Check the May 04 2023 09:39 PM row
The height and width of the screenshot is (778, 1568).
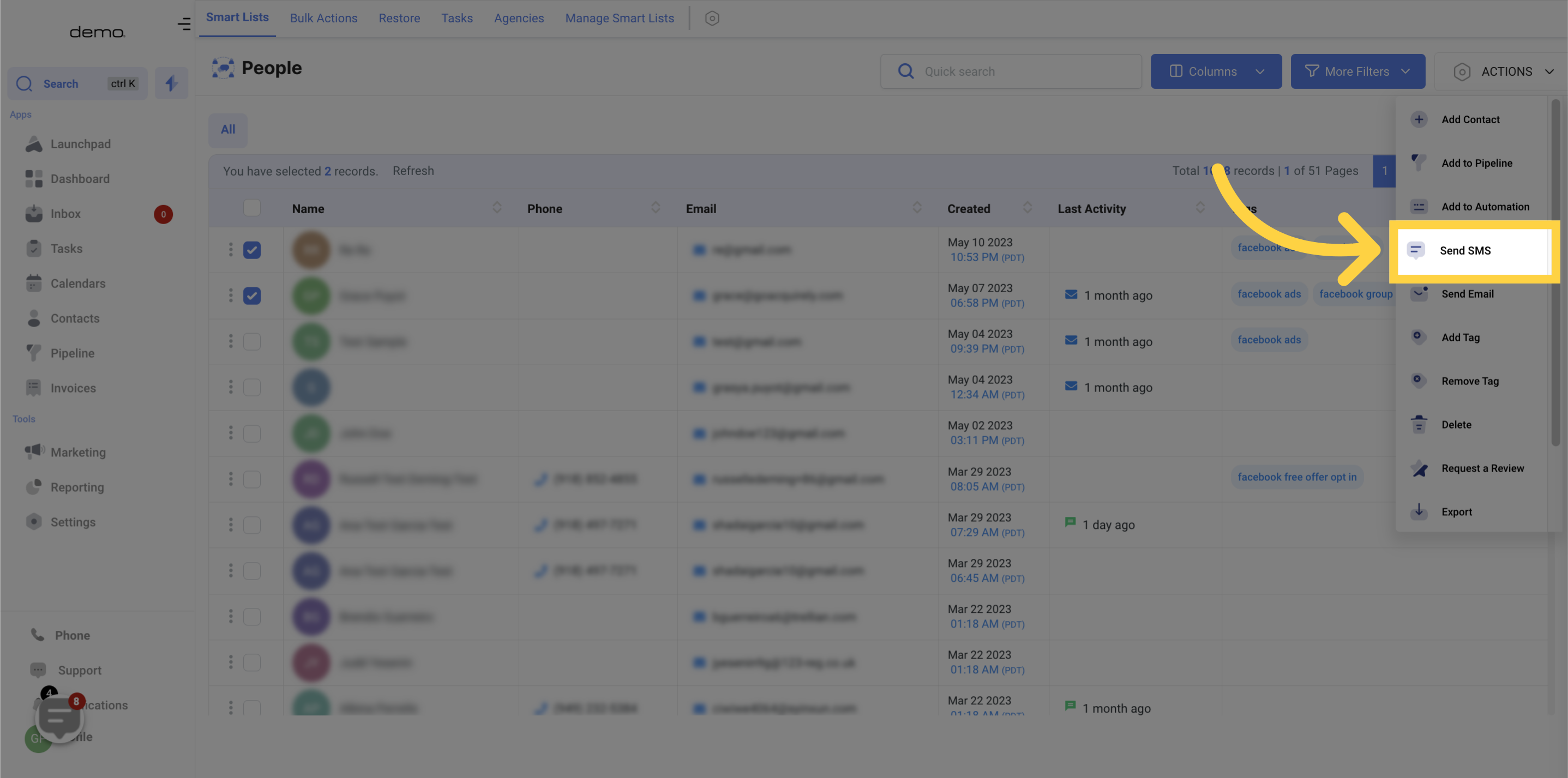(x=251, y=341)
